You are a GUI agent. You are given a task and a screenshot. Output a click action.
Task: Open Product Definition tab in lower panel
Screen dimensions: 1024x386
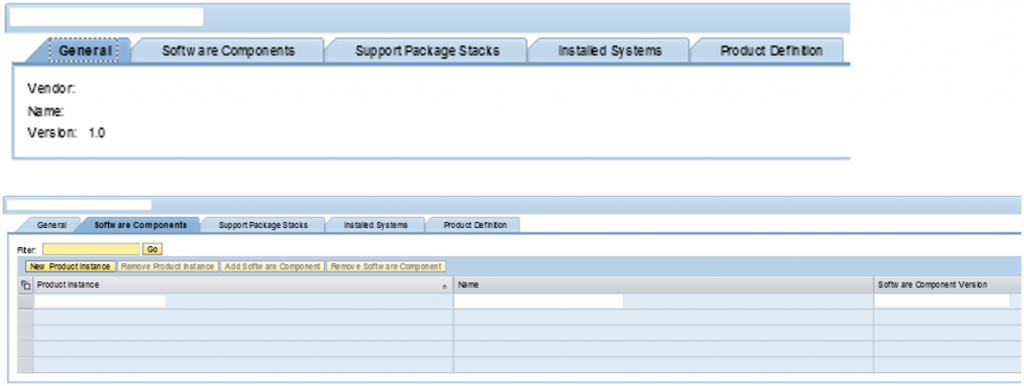coord(475,225)
